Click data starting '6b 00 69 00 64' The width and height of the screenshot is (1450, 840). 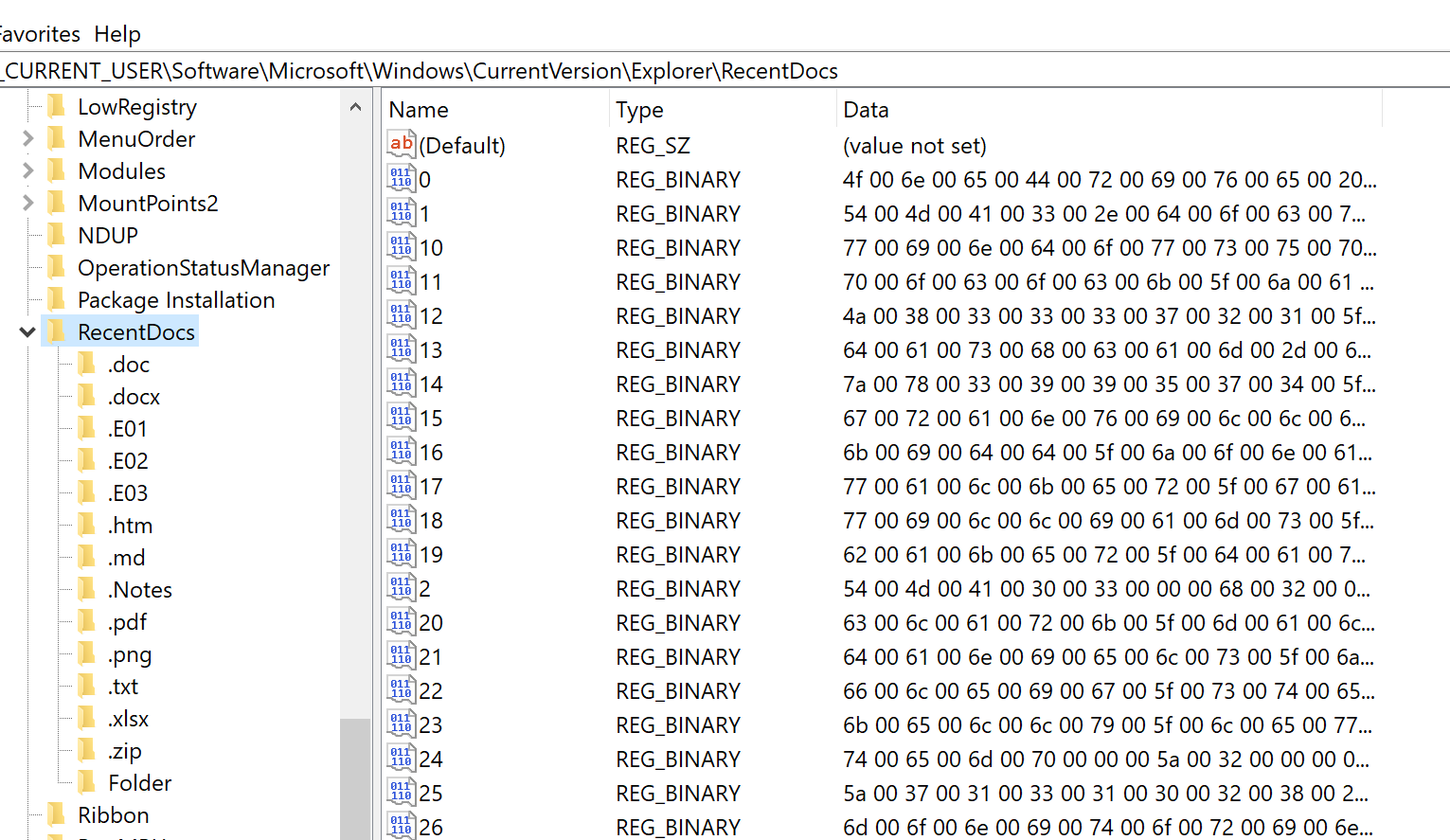[x=1107, y=452]
